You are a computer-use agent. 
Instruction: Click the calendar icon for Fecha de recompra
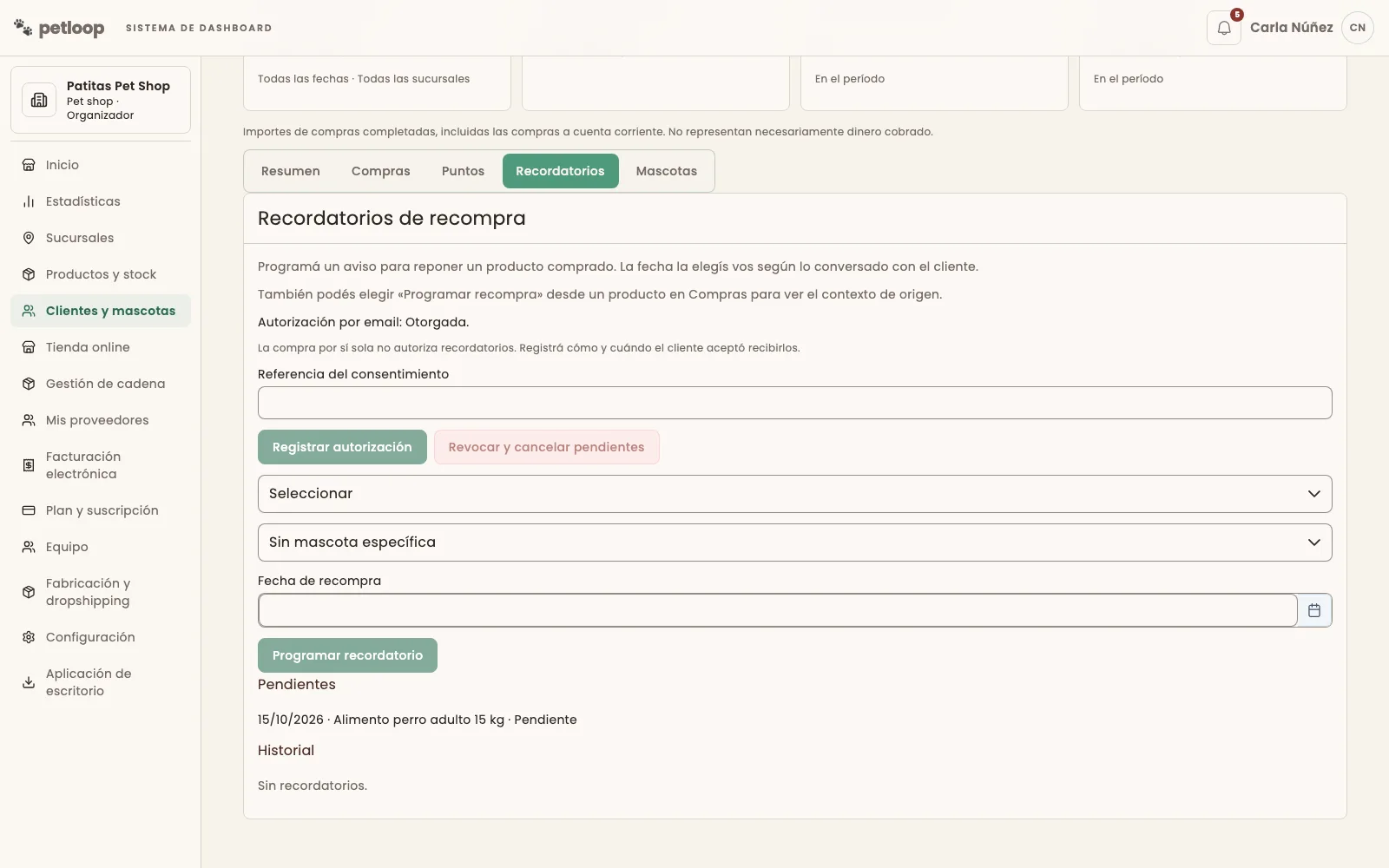pyautogui.click(x=1314, y=610)
